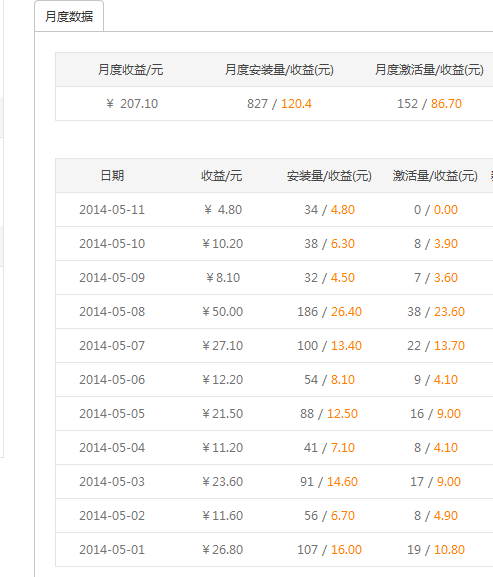This screenshot has width=493, height=577.
Task: Select the 月度安装量/收益(元) header
Action: pyautogui.click(x=279, y=70)
